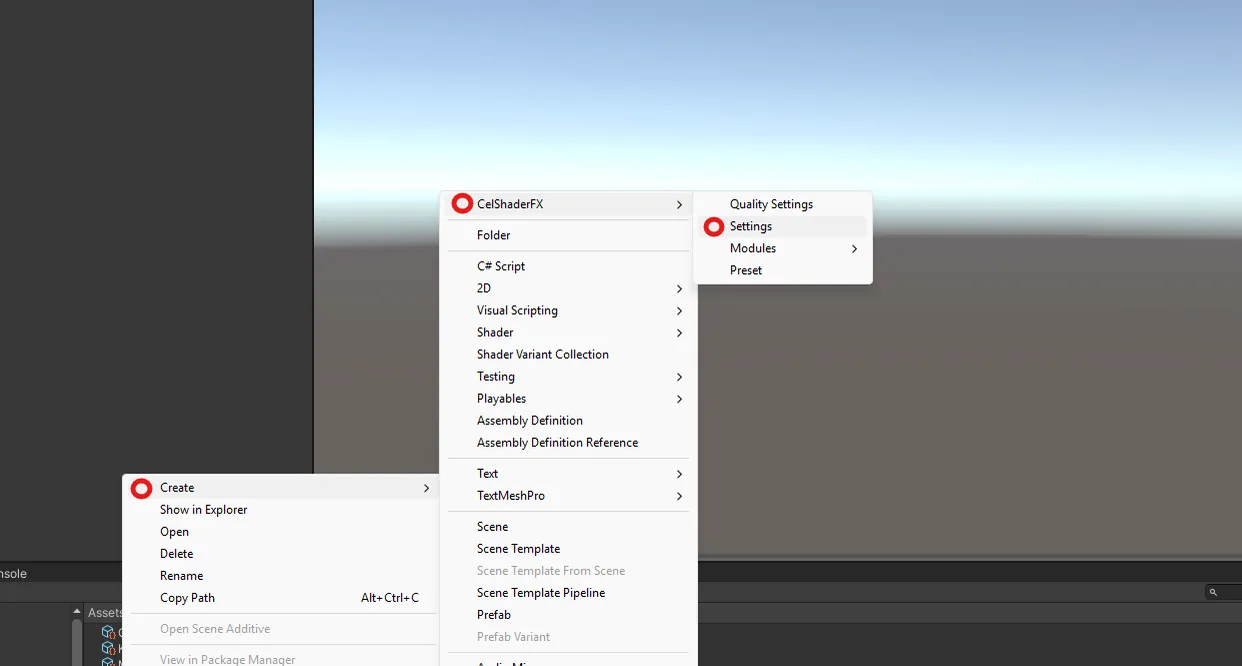Click the project panel scroll-up arrow
The image size is (1242, 666).
click(x=77, y=611)
